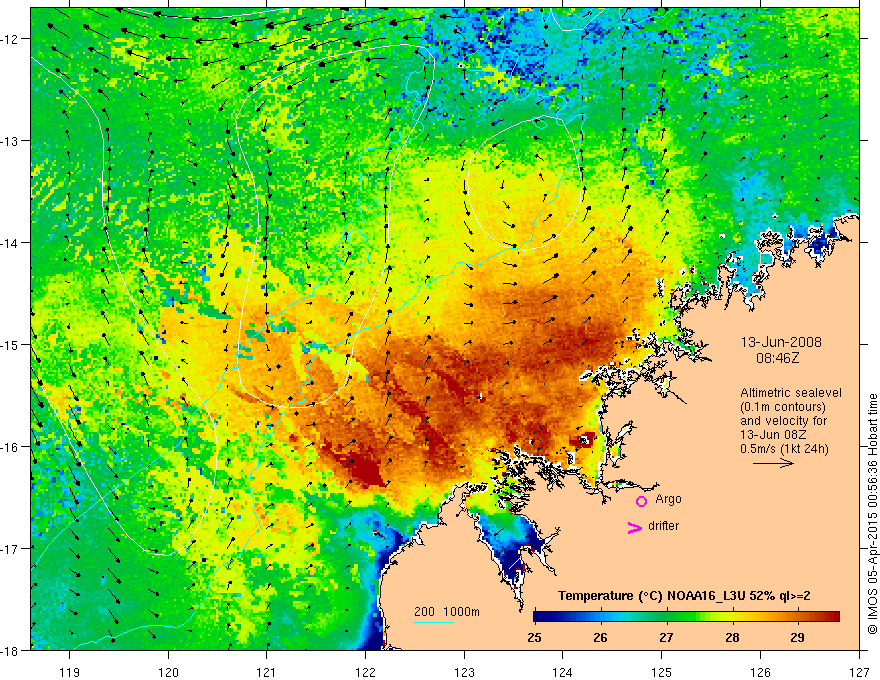
Task: Click the magenta Argo circle marker
Action: [x=641, y=501]
